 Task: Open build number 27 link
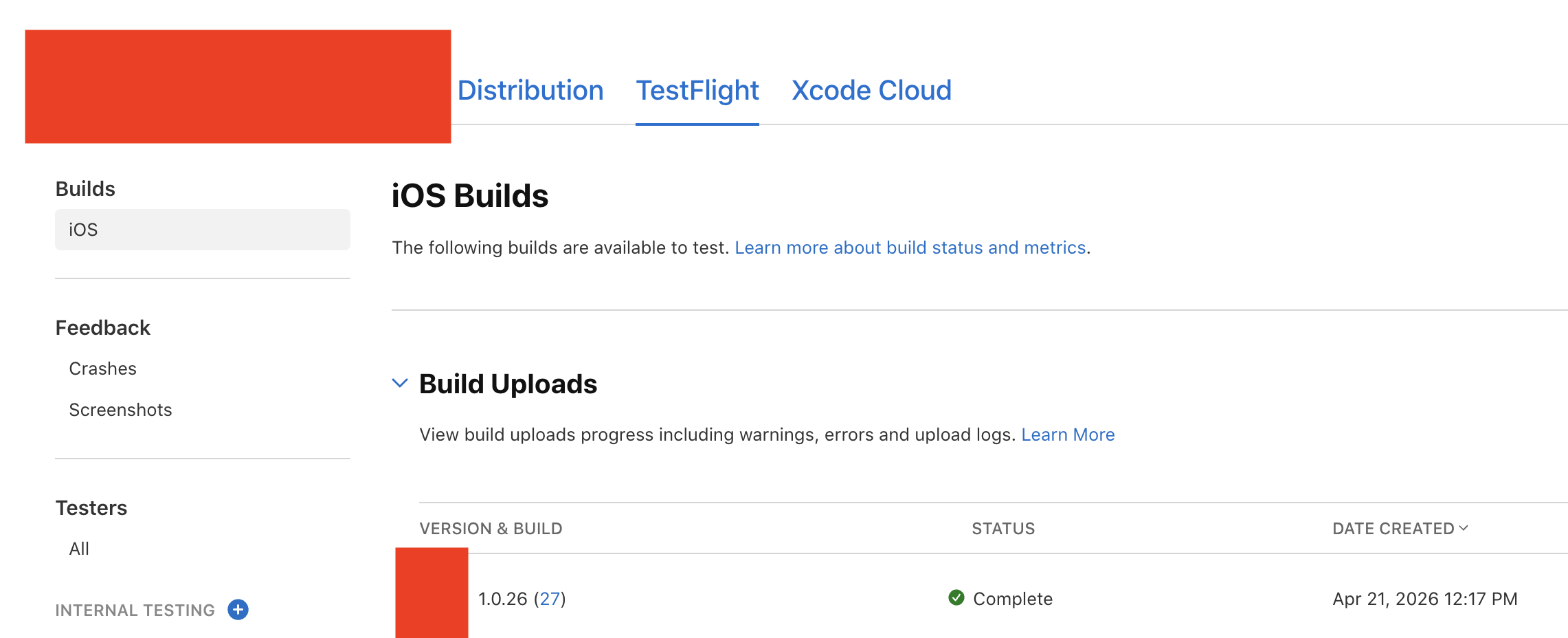550,599
